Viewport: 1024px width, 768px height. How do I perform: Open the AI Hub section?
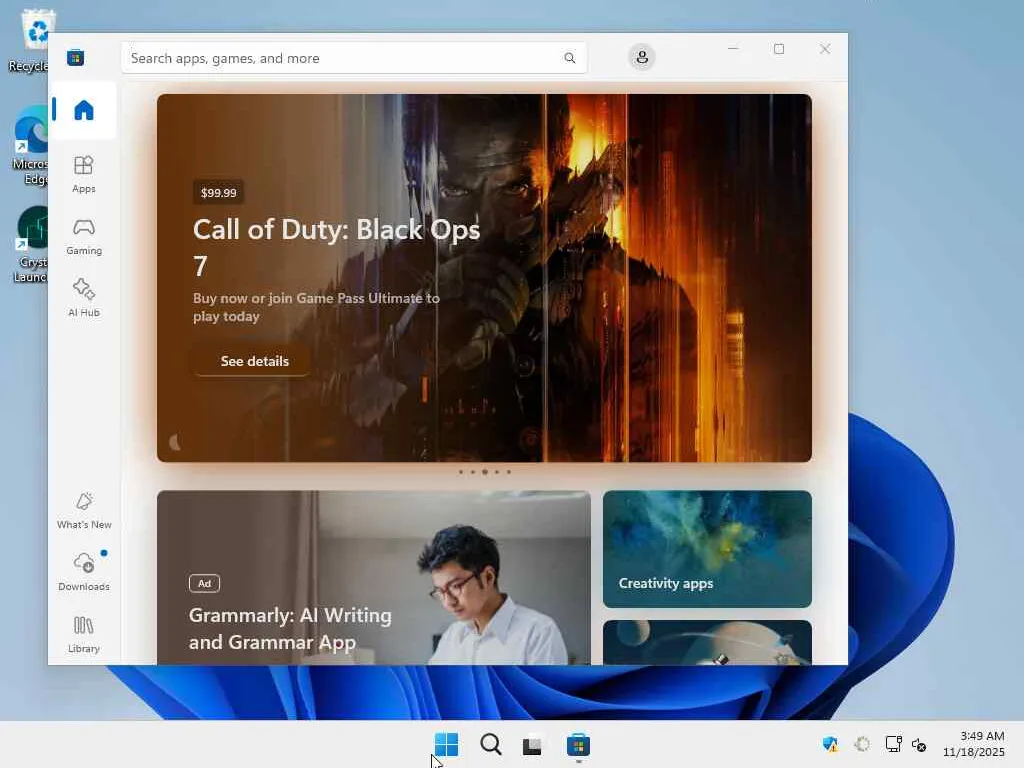point(84,298)
